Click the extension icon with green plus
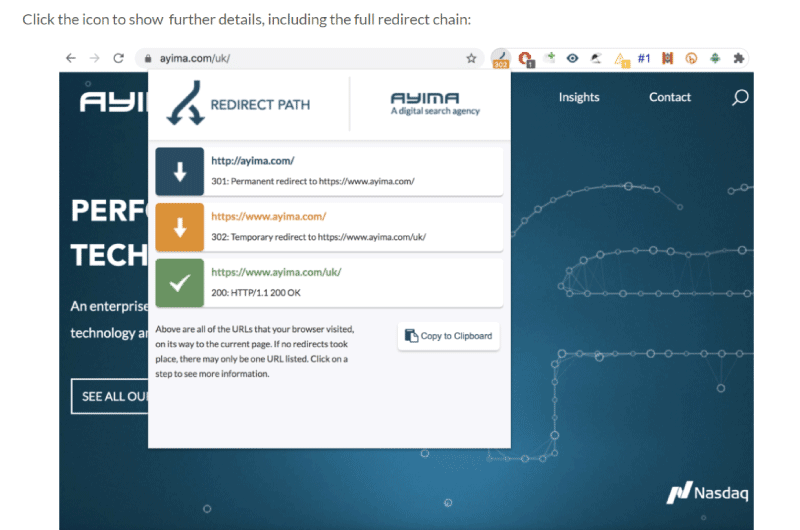Screen dimensions: 800x530 (x=549, y=58)
